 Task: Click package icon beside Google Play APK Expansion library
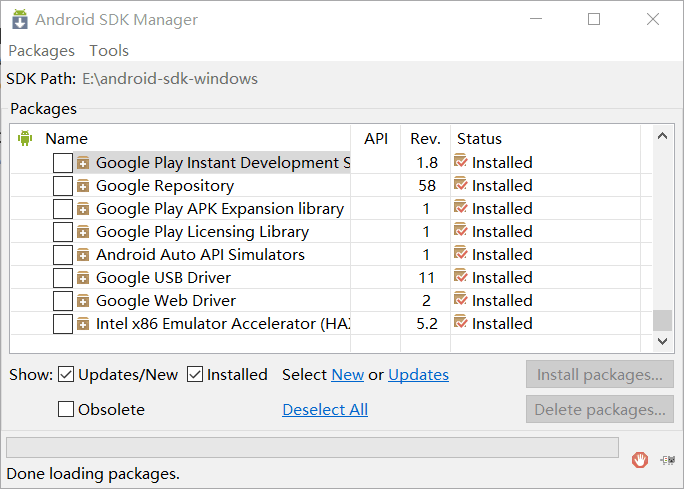[x=83, y=209]
